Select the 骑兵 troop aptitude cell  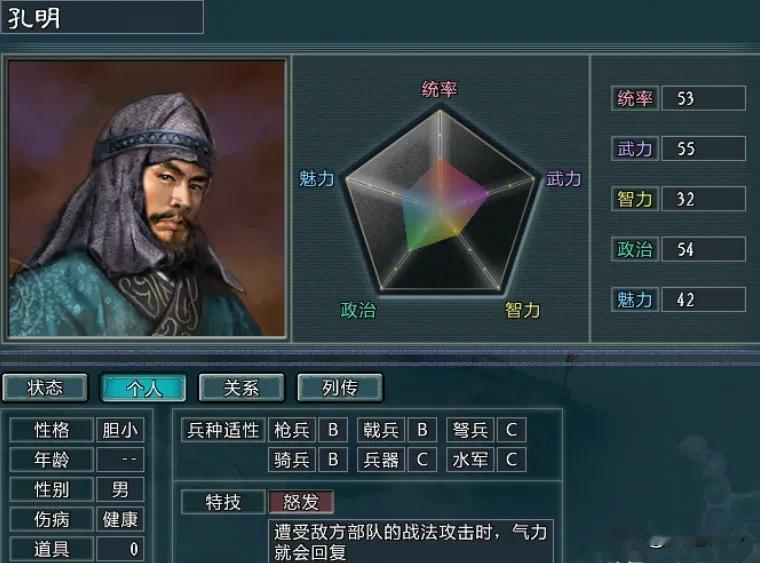click(292, 460)
